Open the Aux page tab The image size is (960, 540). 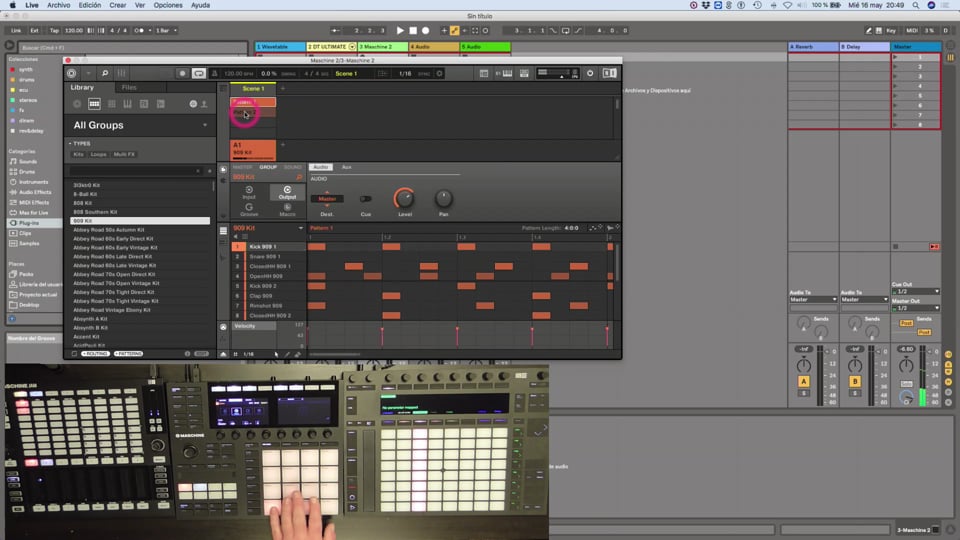point(347,167)
